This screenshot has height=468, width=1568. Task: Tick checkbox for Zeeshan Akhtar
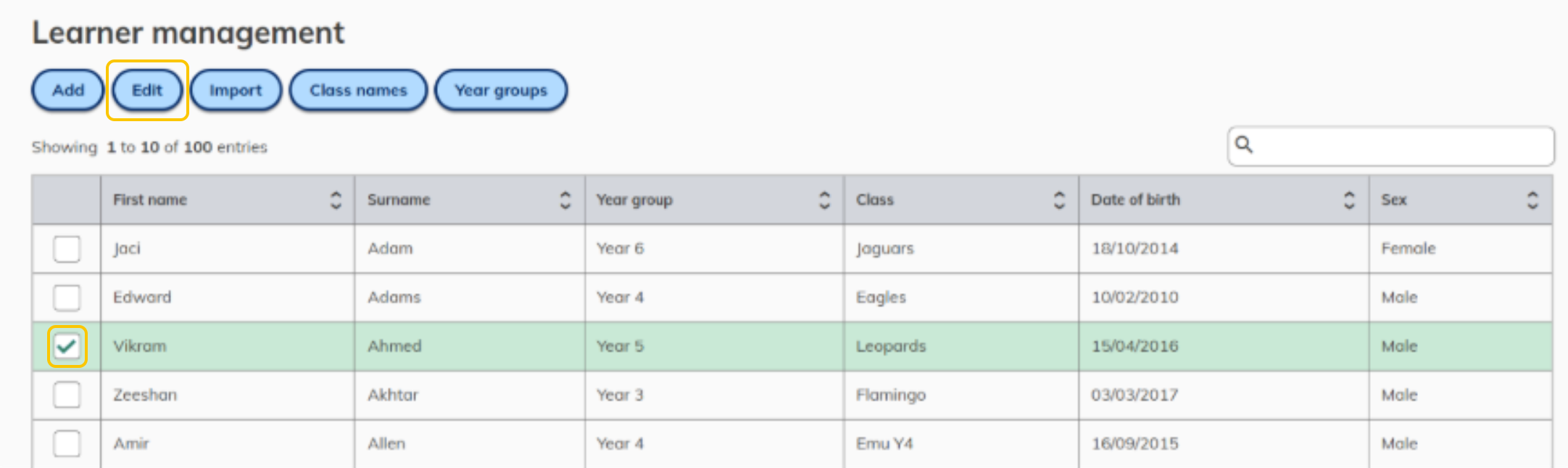point(67,395)
